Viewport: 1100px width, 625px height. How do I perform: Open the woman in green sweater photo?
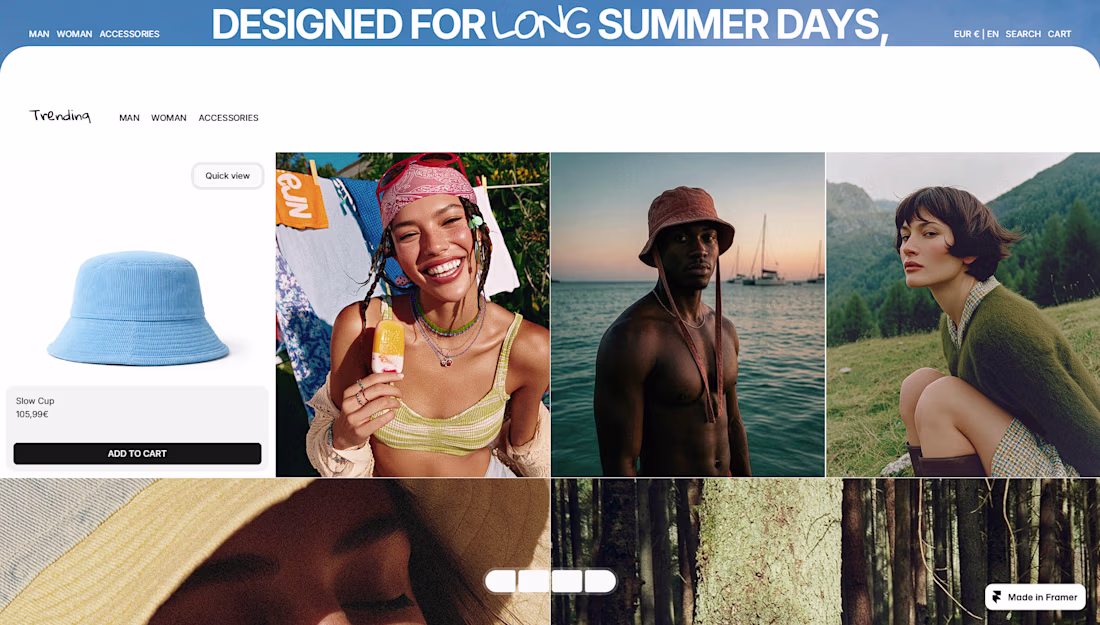pyautogui.click(x=963, y=314)
